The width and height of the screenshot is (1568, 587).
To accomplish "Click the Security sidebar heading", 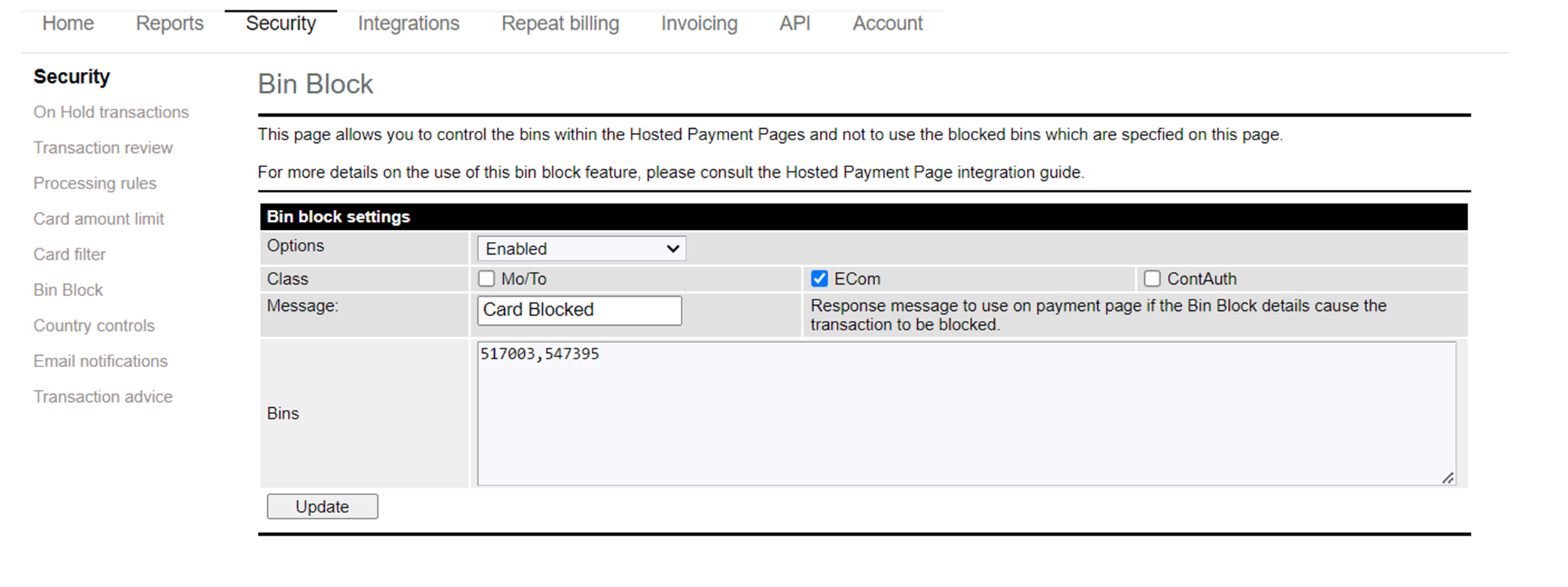I will coord(72,77).
